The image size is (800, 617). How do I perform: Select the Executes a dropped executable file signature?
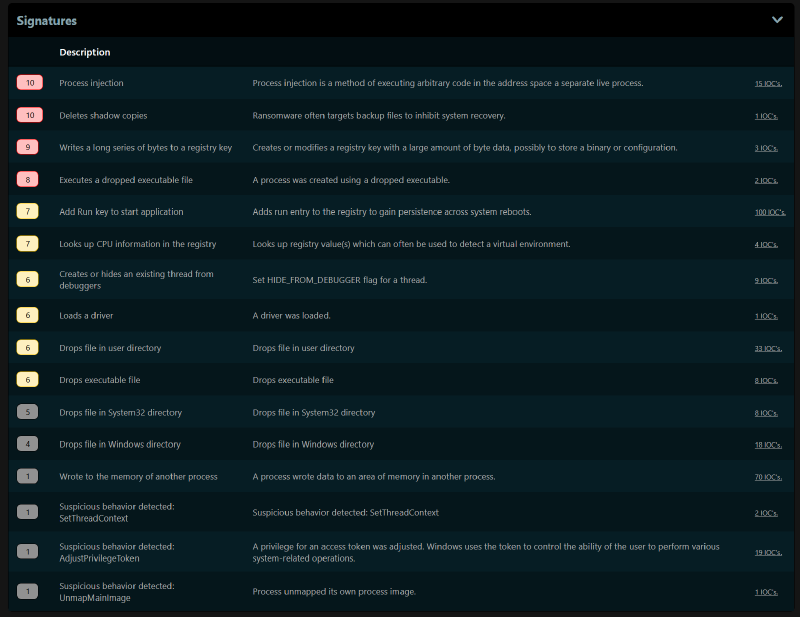126,180
